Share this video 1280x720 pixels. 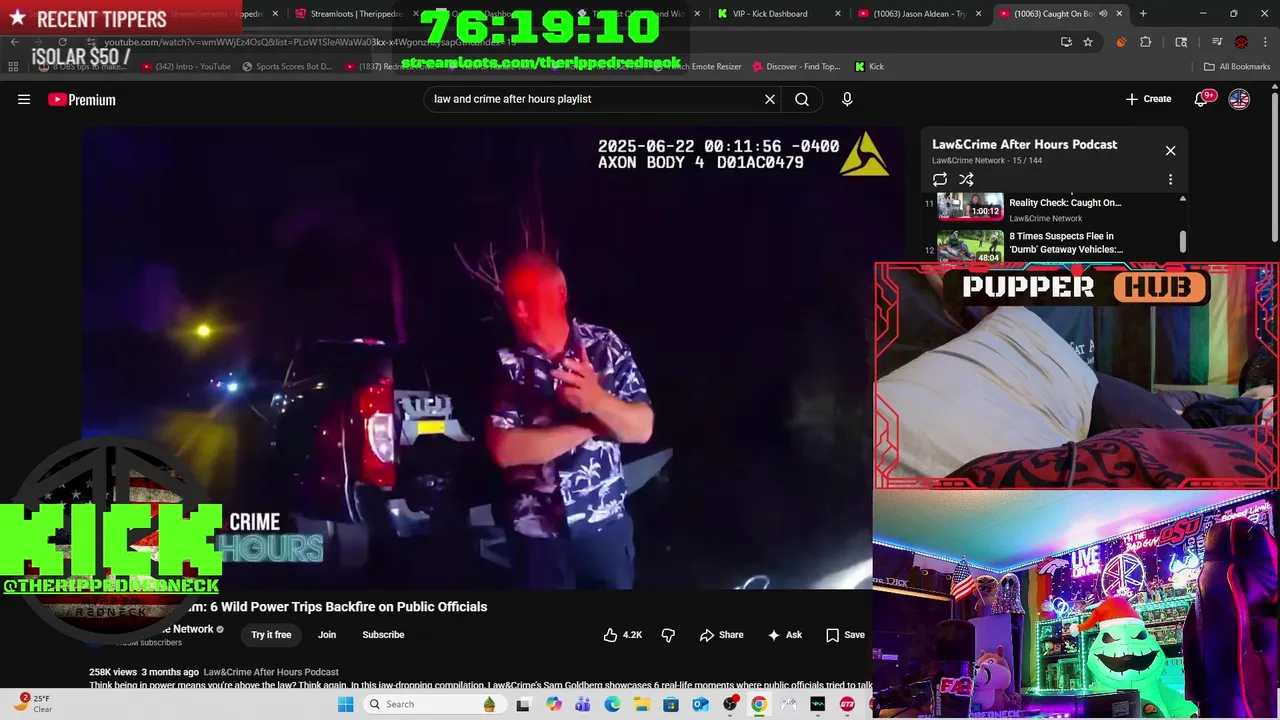pos(721,635)
